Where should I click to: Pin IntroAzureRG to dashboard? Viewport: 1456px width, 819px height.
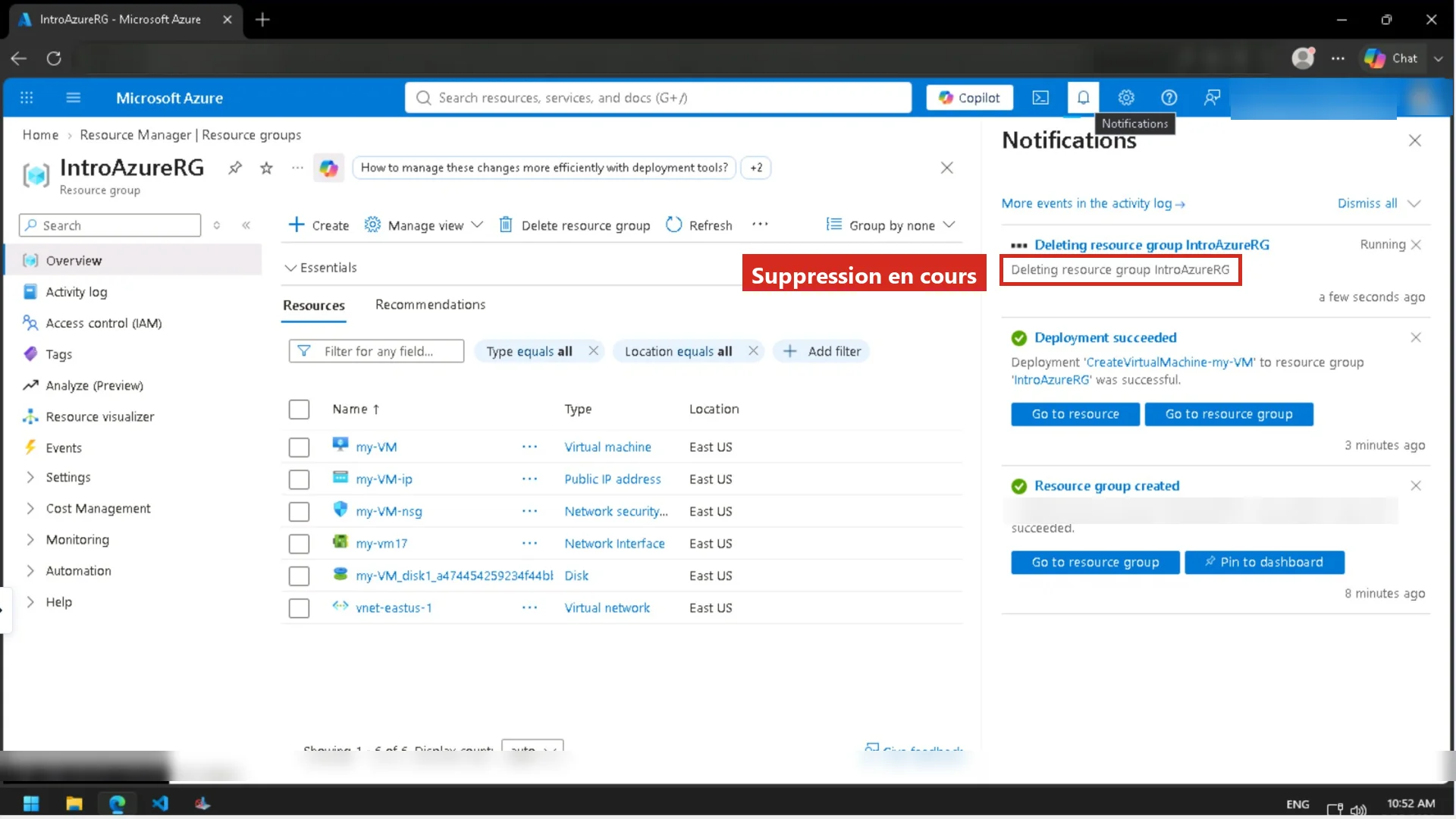235,168
